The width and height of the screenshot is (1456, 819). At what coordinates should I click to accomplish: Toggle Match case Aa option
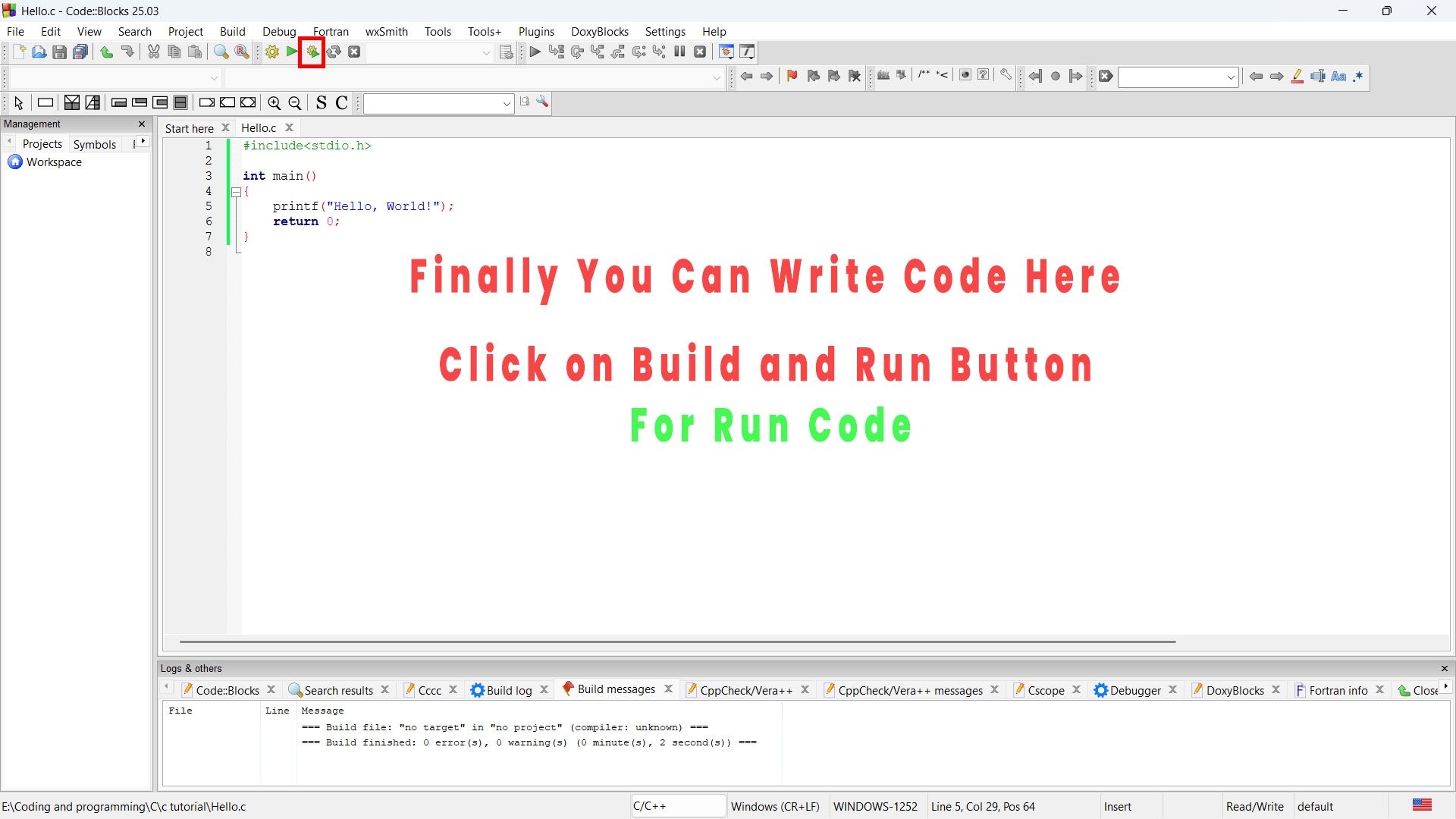1338,77
